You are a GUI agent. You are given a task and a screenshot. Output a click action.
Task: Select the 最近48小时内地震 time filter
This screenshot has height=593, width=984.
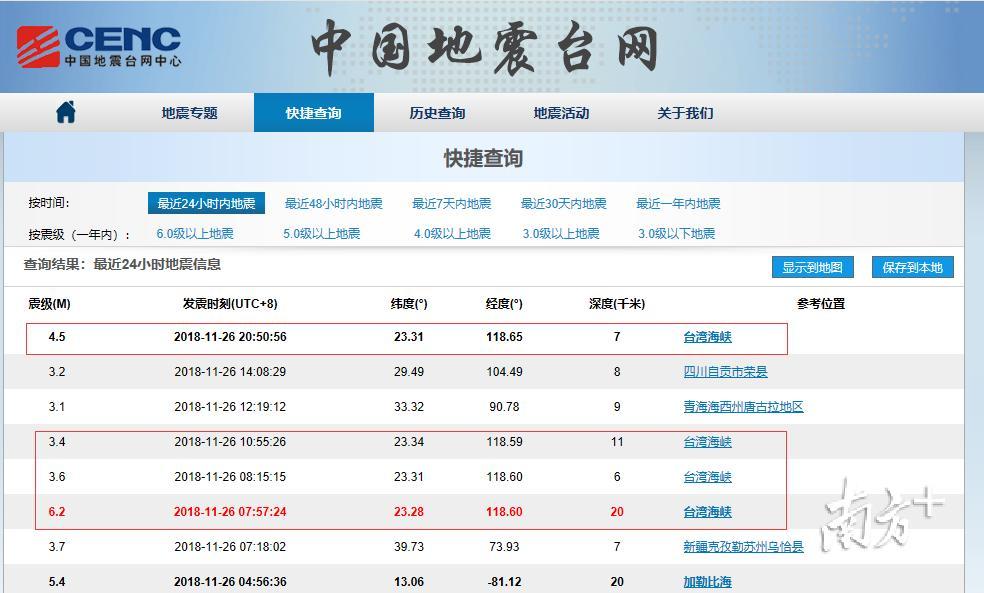[x=333, y=203]
